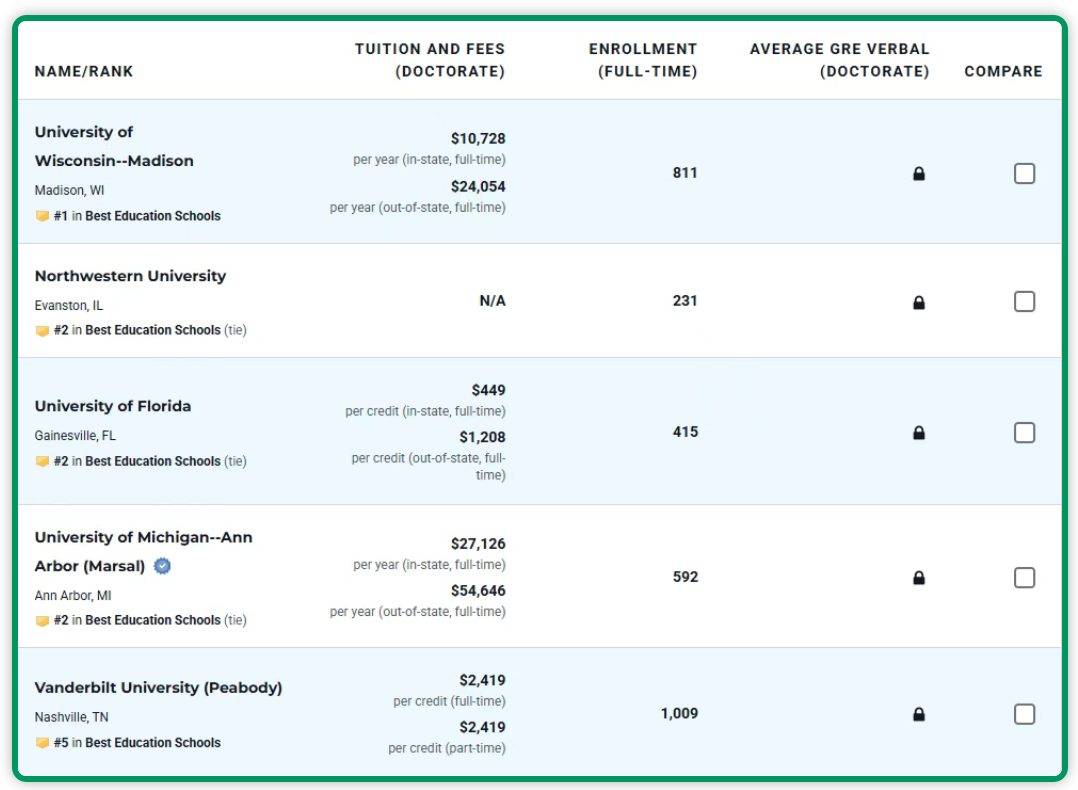This screenshot has height=790, width=1078.
Task: Click the ranking badge icon for Wisconsin--Madison
Action: click(x=42, y=216)
